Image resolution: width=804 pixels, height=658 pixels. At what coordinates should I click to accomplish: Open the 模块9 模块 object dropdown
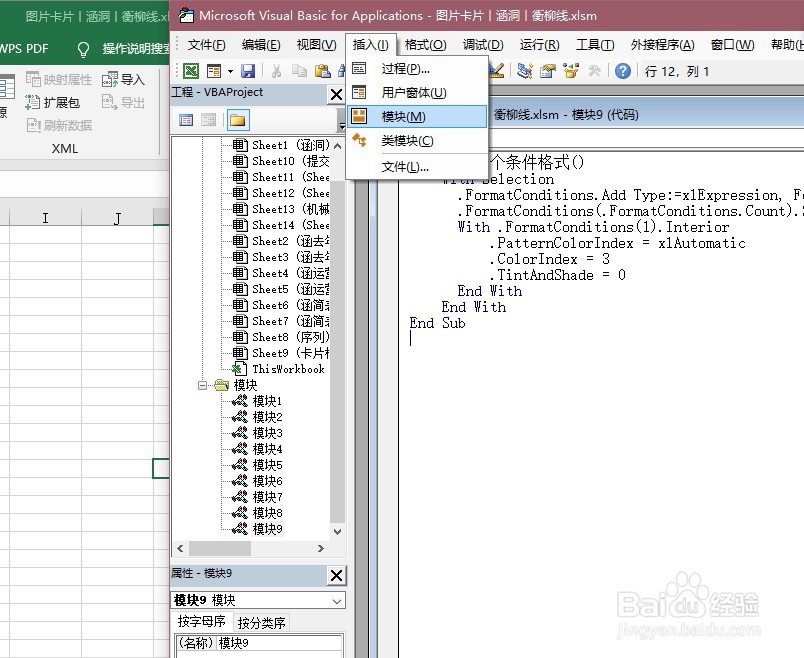coord(337,601)
